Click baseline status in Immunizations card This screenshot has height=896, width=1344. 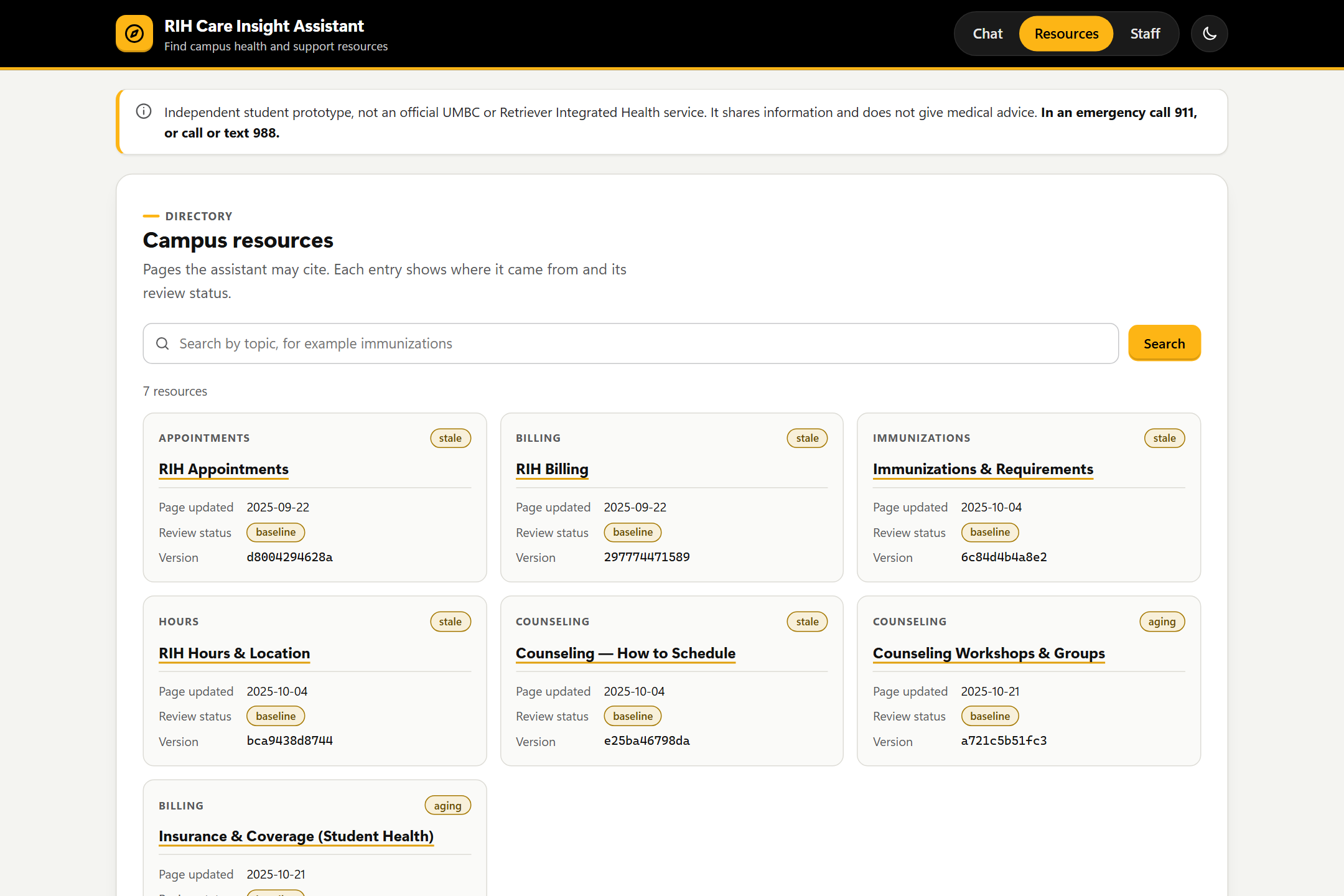[990, 533]
